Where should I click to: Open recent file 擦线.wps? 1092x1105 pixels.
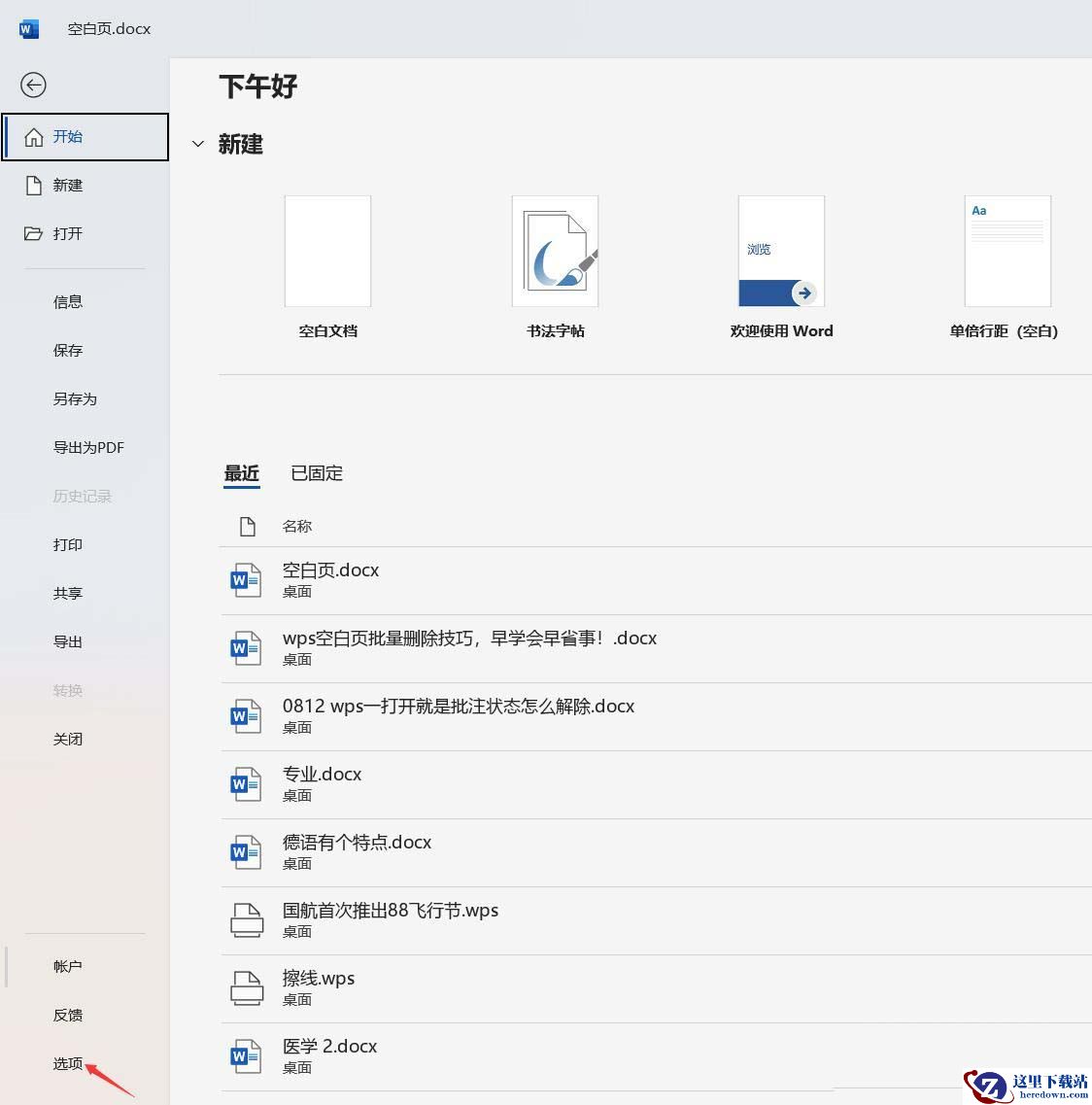coord(656,988)
